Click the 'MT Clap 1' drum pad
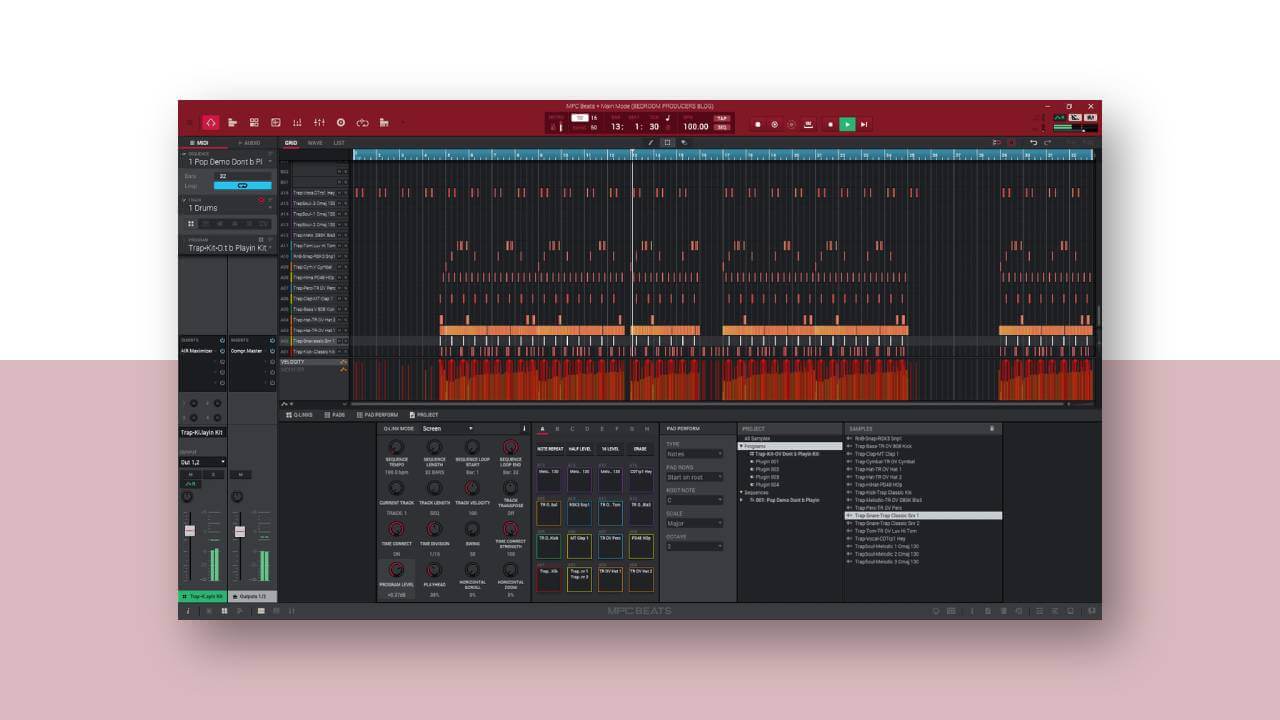The height and width of the screenshot is (720, 1280). [x=580, y=545]
